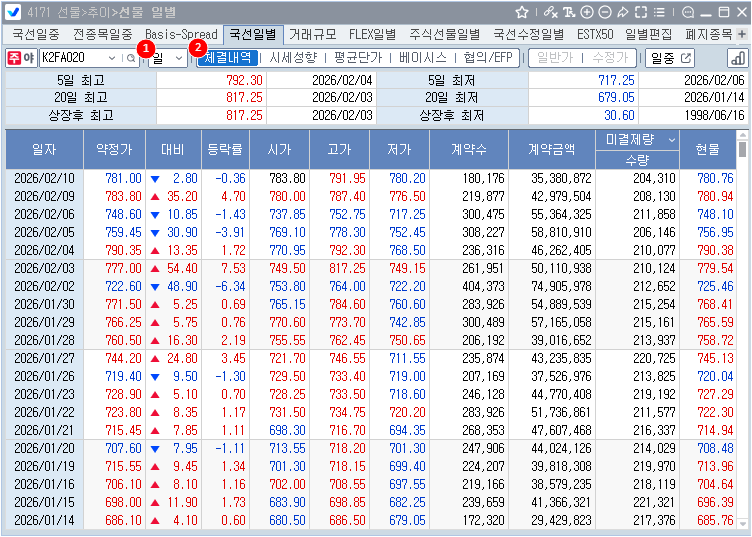
Task: Click the favorites star icon
Action: (x=522, y=12)
